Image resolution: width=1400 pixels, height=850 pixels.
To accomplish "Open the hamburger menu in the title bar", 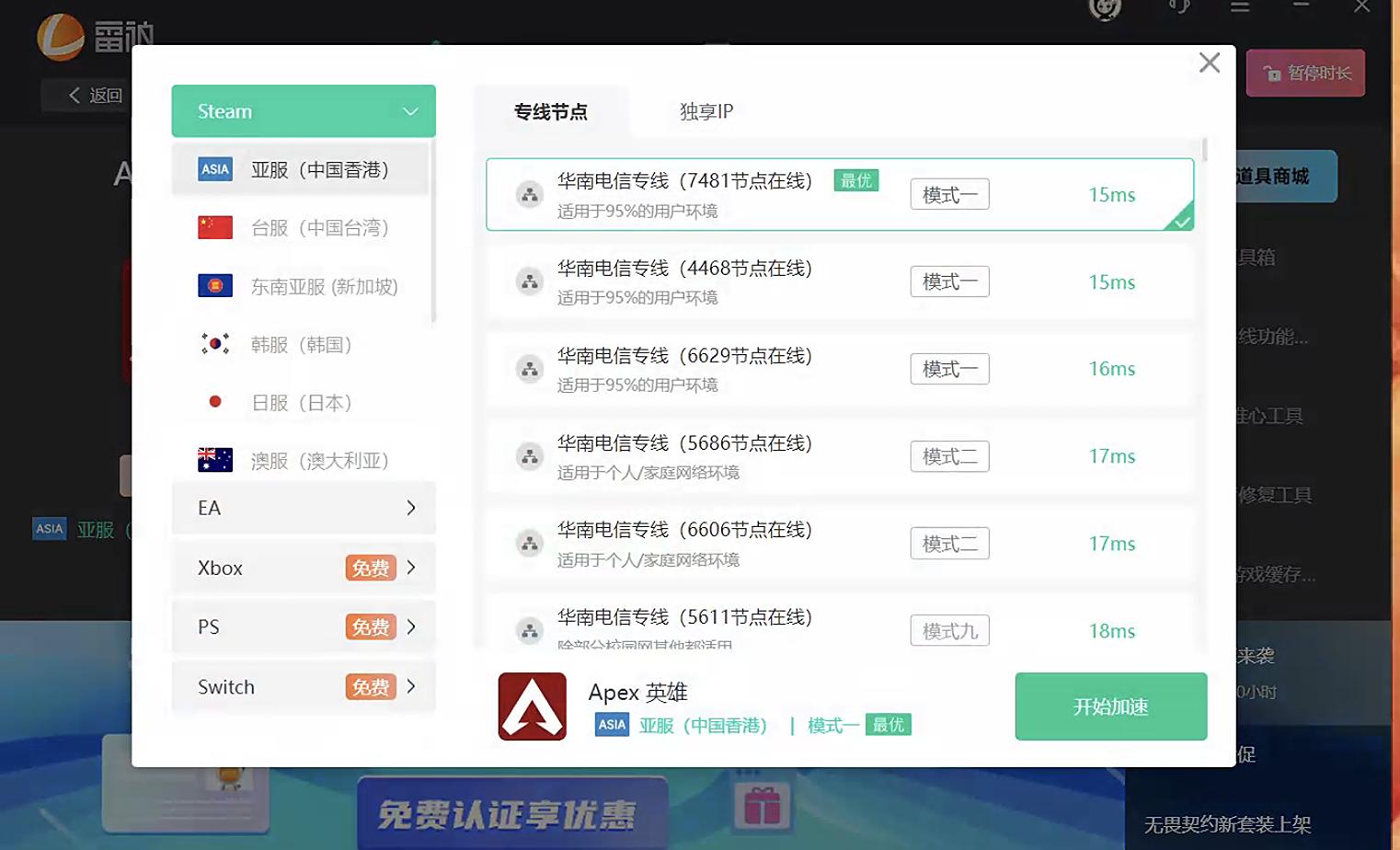I will (1240, 7).
